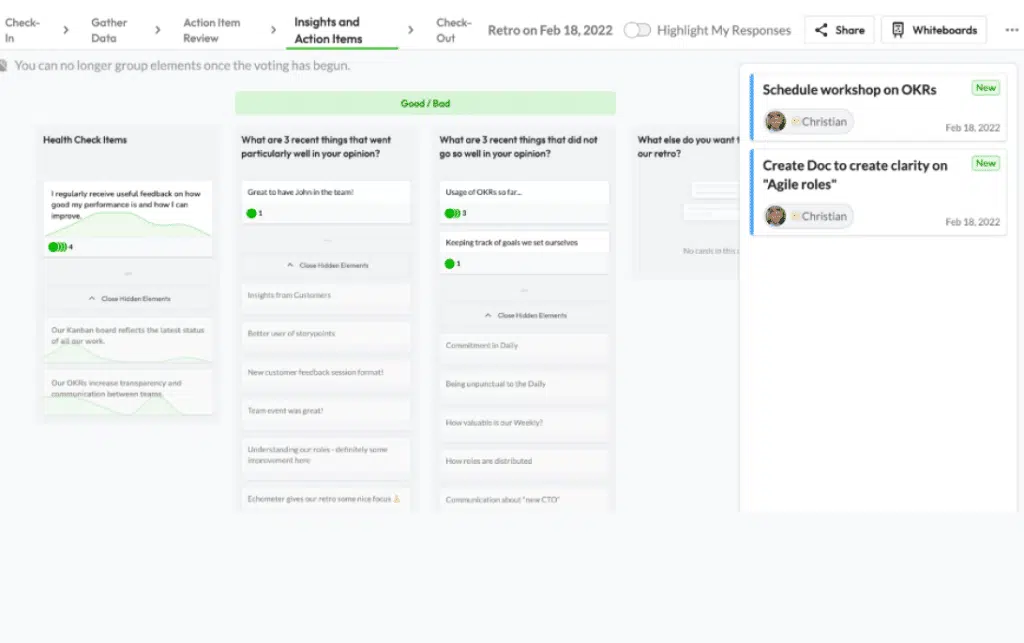The height and width of the screenshot is (643, 1024).
Task: Select 'Our Kanban board reflects' card
Action: (128, 340)
